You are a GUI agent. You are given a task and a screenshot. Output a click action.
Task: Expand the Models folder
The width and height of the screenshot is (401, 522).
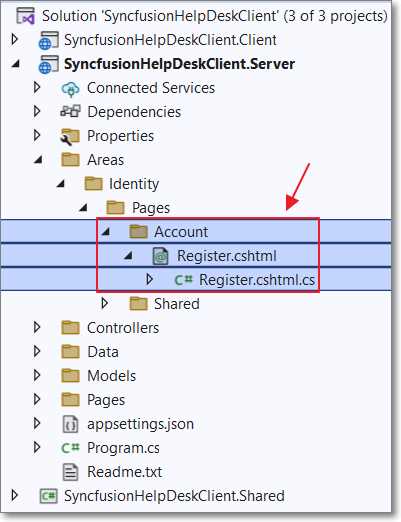click(x=37, y=375)
